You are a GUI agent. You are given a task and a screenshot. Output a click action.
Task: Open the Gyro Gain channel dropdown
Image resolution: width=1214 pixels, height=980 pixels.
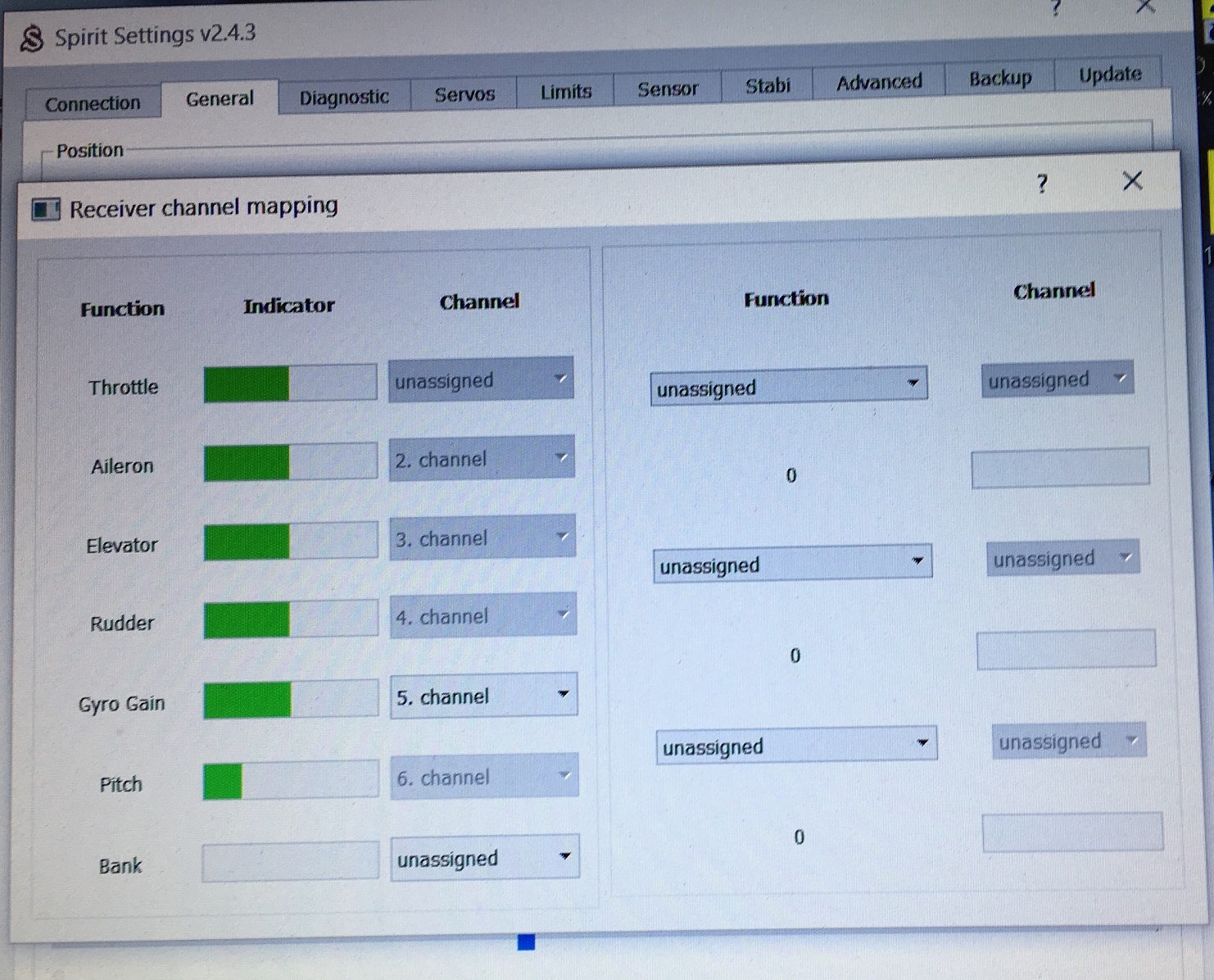pos(483,696)
